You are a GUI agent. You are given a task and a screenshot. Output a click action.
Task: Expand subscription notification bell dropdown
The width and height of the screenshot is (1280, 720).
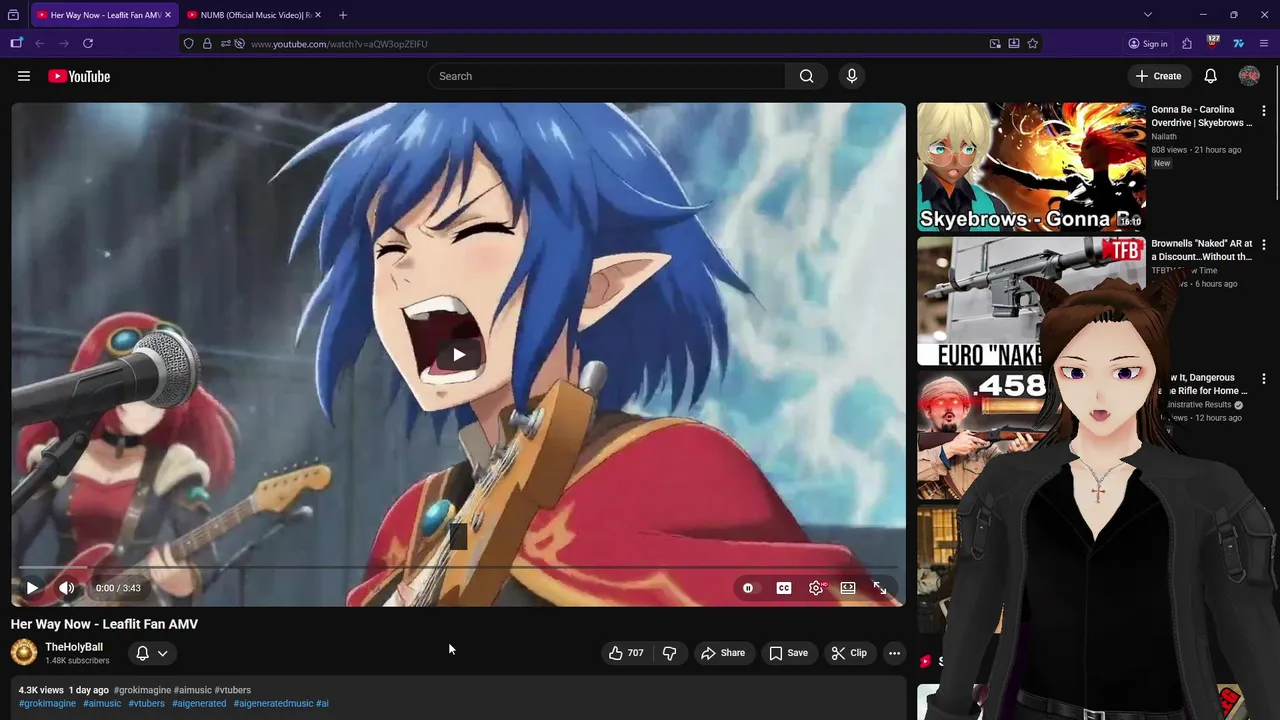coord(152,653)
